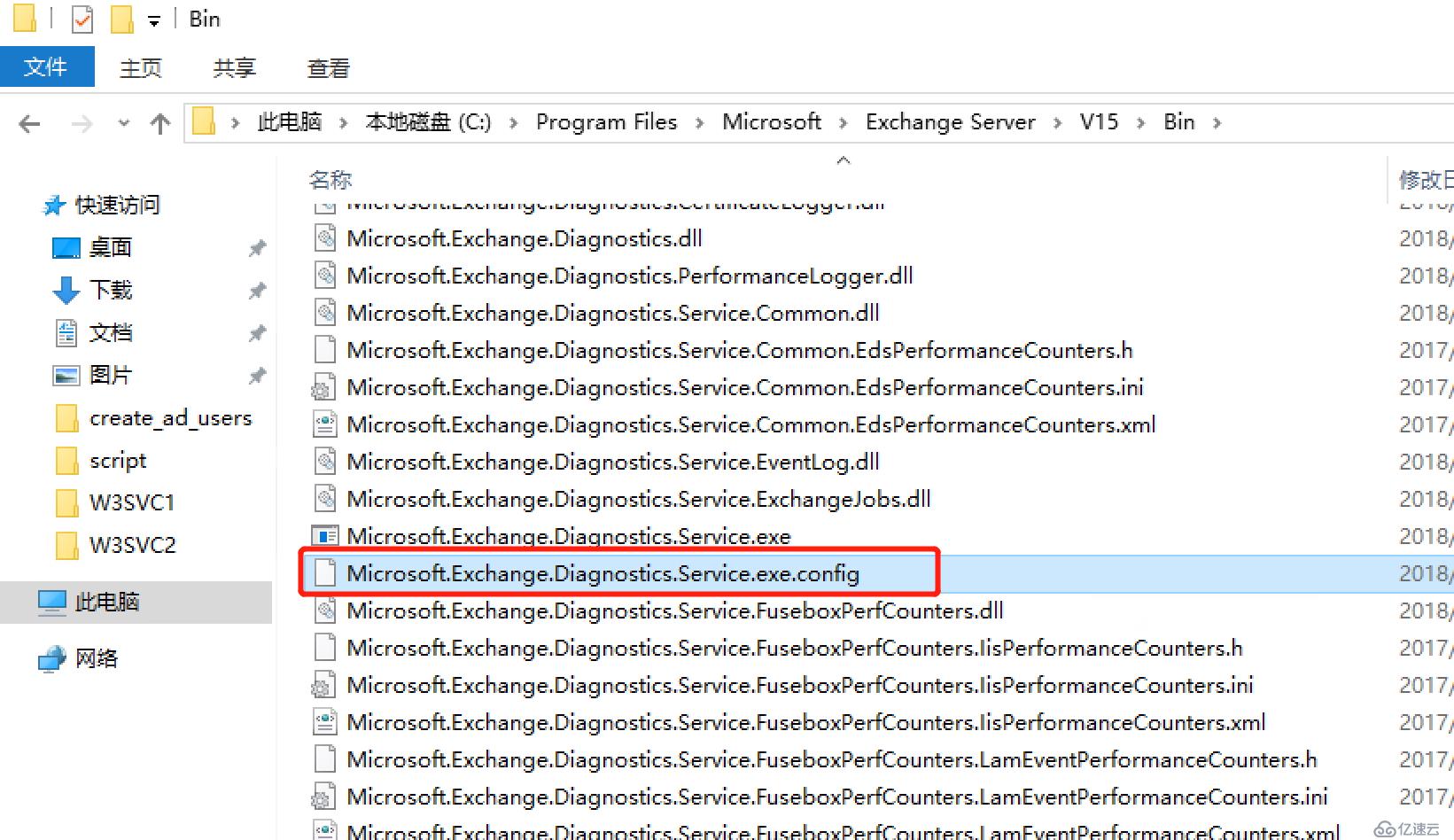This screenshot has width=1454, height=840.
Task: Click the FuseboxPerfCounters.IisPerformanceCounters.h file icon
Action: pos(325,647)
